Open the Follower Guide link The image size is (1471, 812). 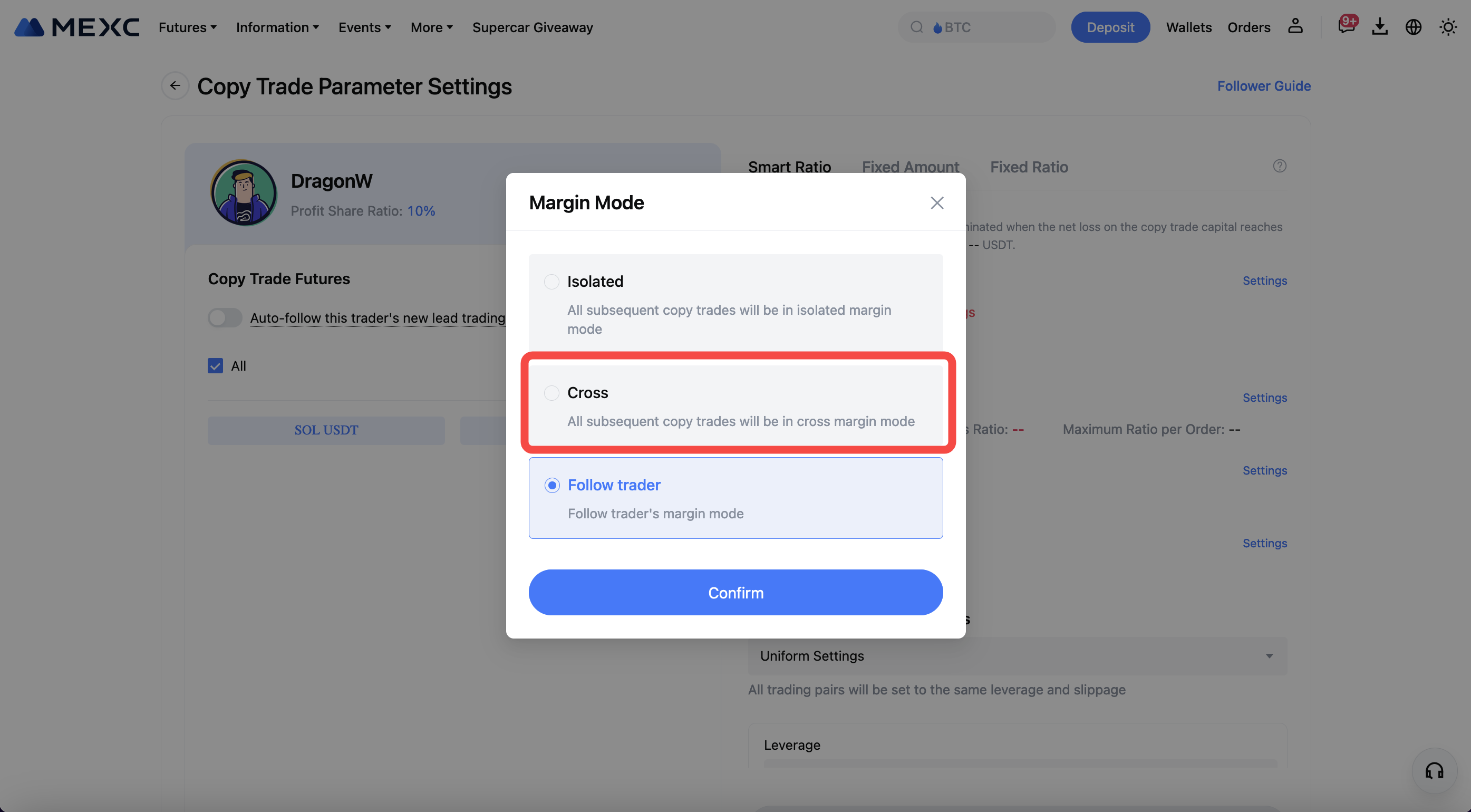click(1264, 85)
